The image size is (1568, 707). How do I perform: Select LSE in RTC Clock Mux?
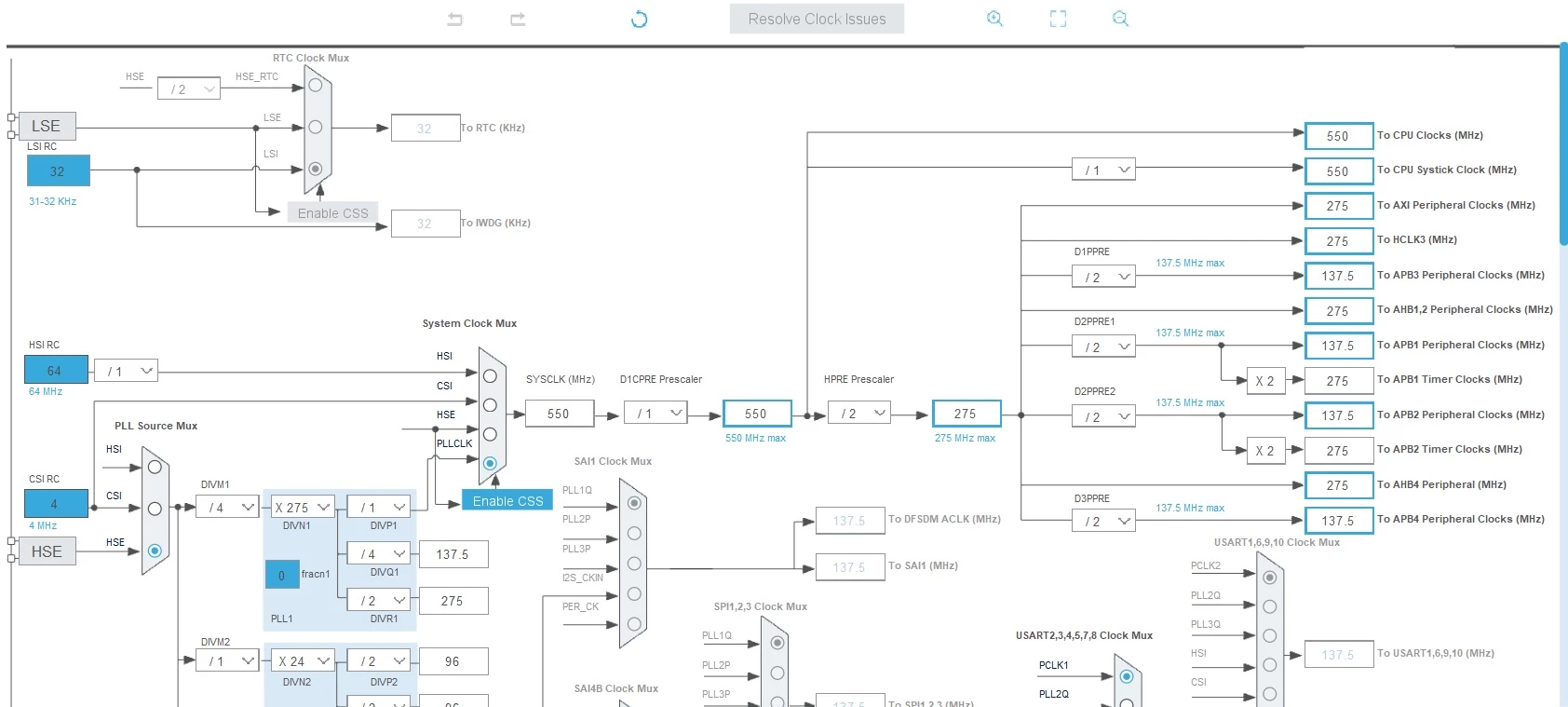pos(316,127)
